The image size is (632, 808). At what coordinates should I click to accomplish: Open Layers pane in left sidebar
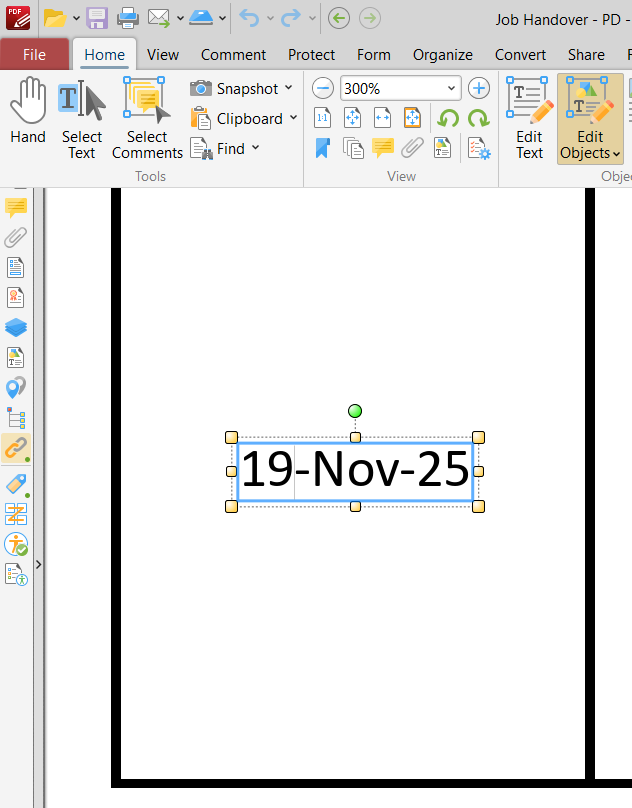point(16,327)
